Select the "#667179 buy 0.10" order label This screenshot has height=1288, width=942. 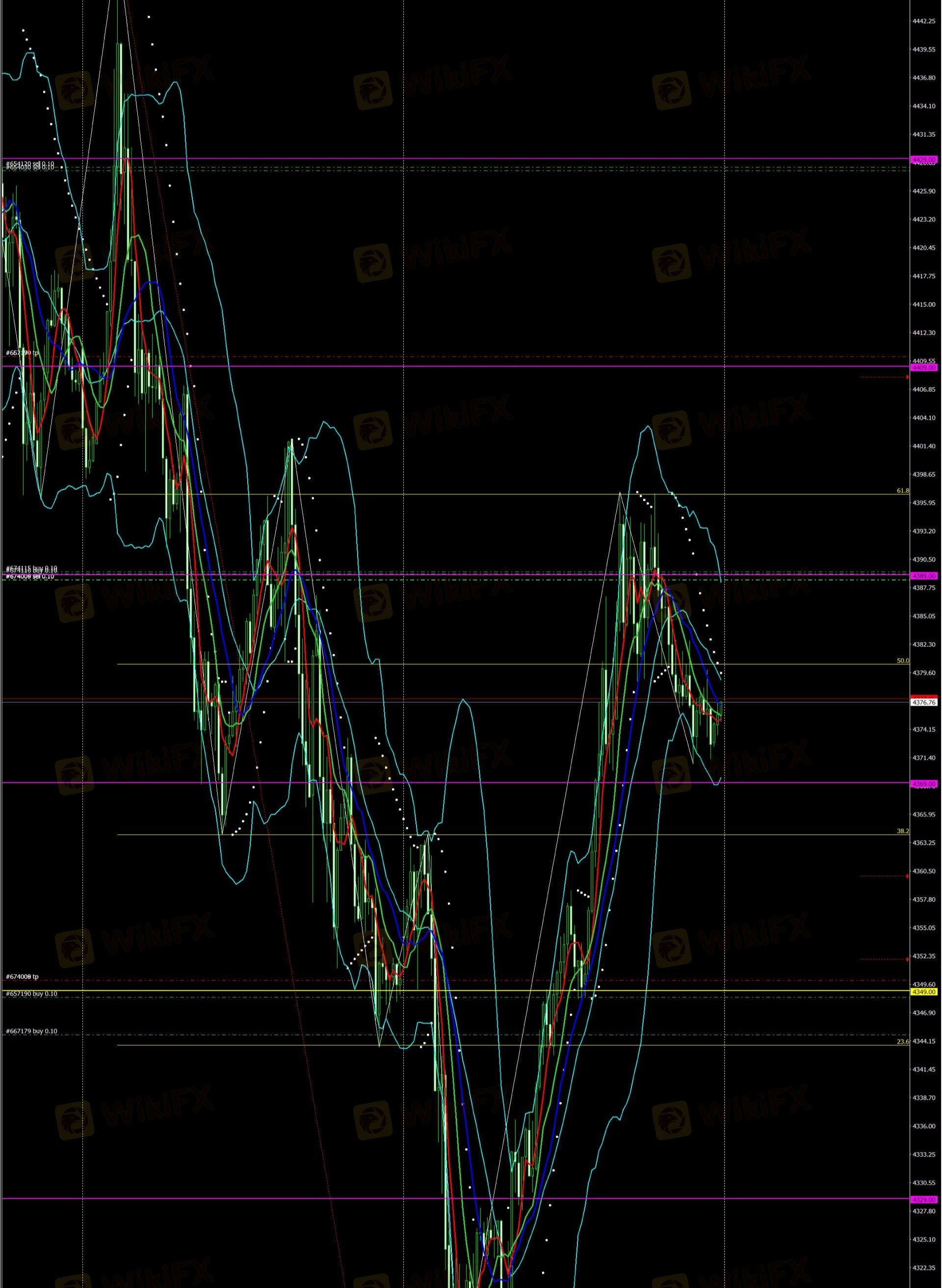pos(31,1031)
